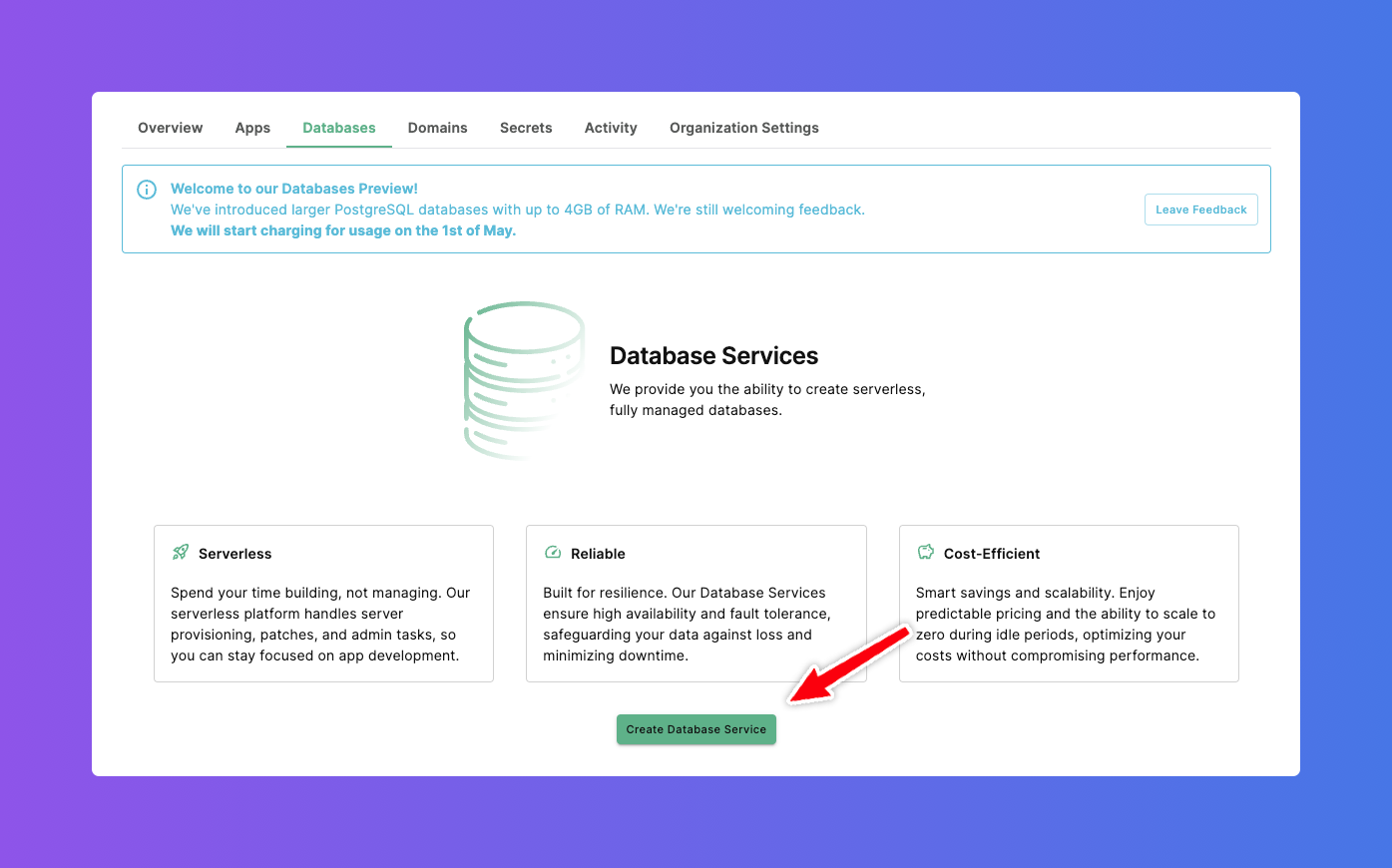Click the Leave Feedback button
Screen dimensions: 1392x868
coord(1200,209)
